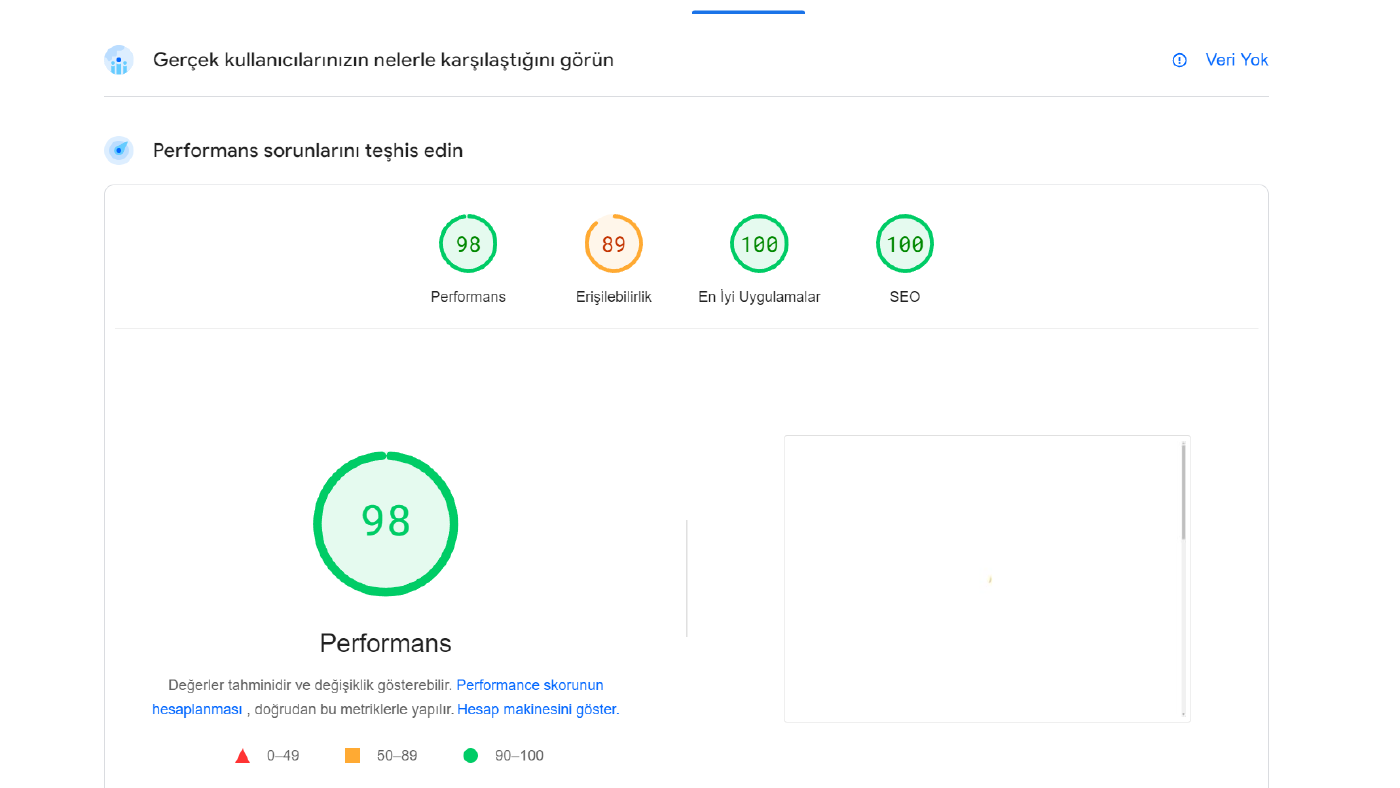
Task: Click the large 98 performance gauge
Action: [386, 524]
